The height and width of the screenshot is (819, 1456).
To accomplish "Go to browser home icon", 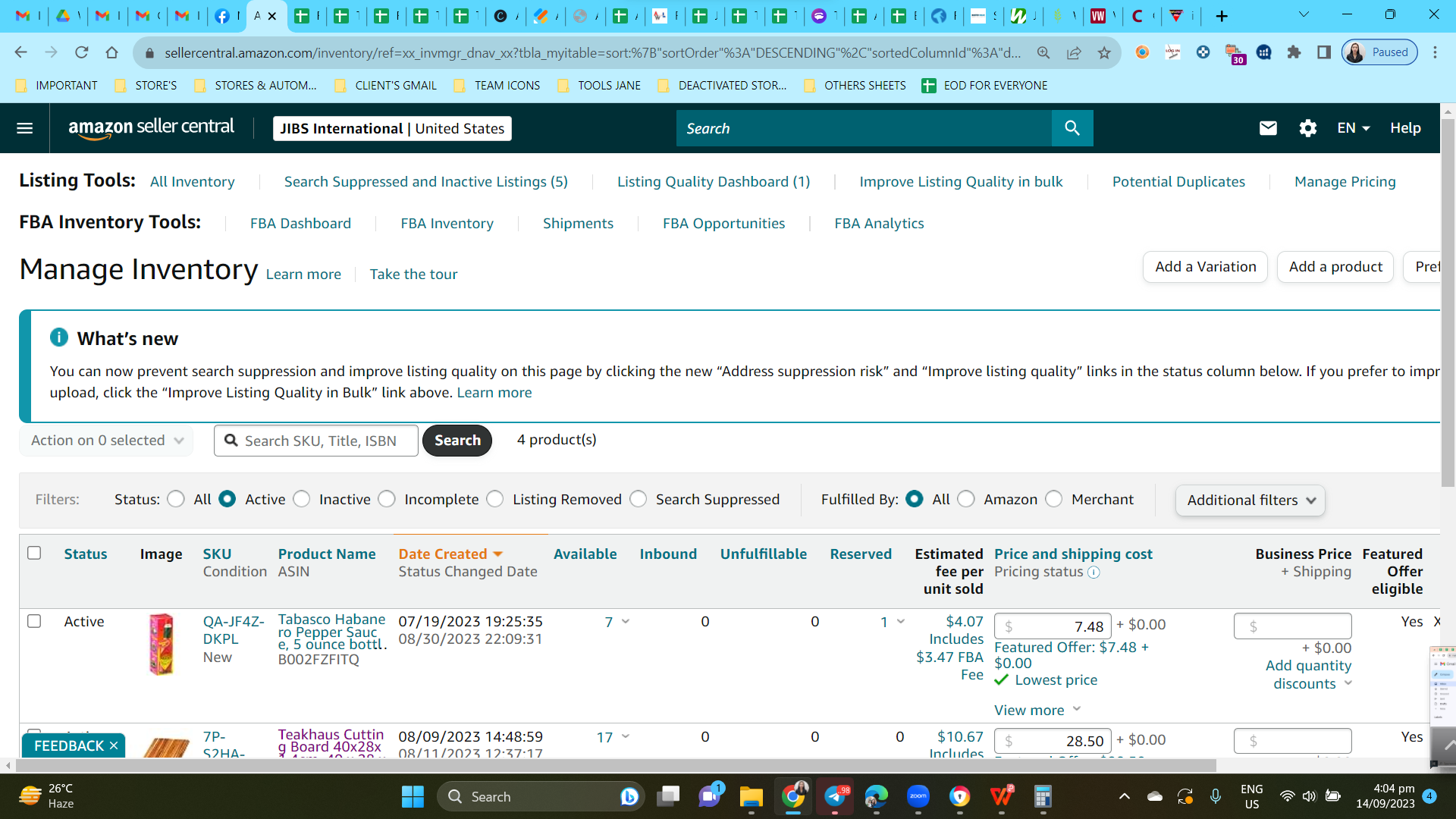I will 112,52.
